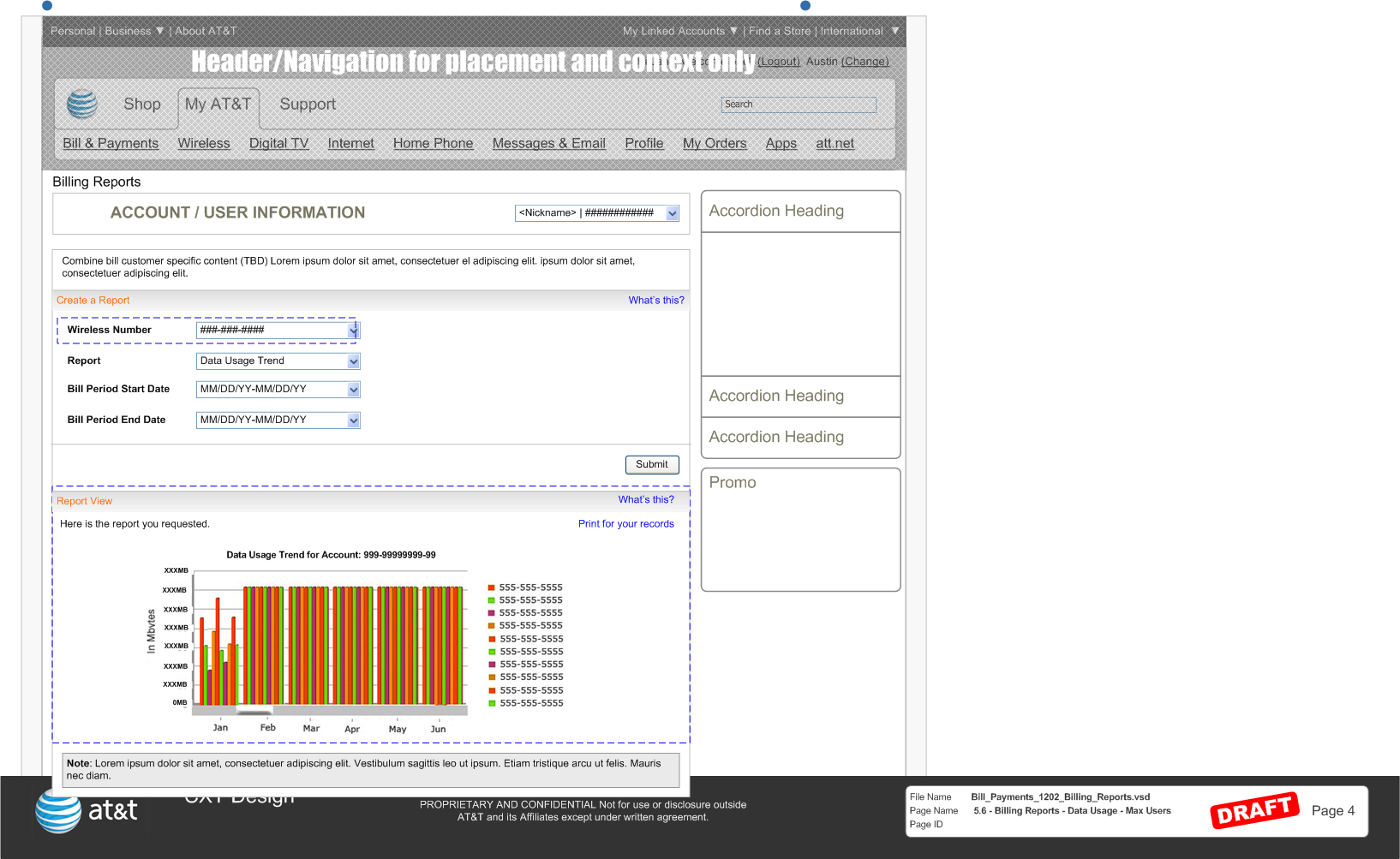Screen dimensions: 1400x859
Task: Click About AT&T link
Action: click(206, 31)
